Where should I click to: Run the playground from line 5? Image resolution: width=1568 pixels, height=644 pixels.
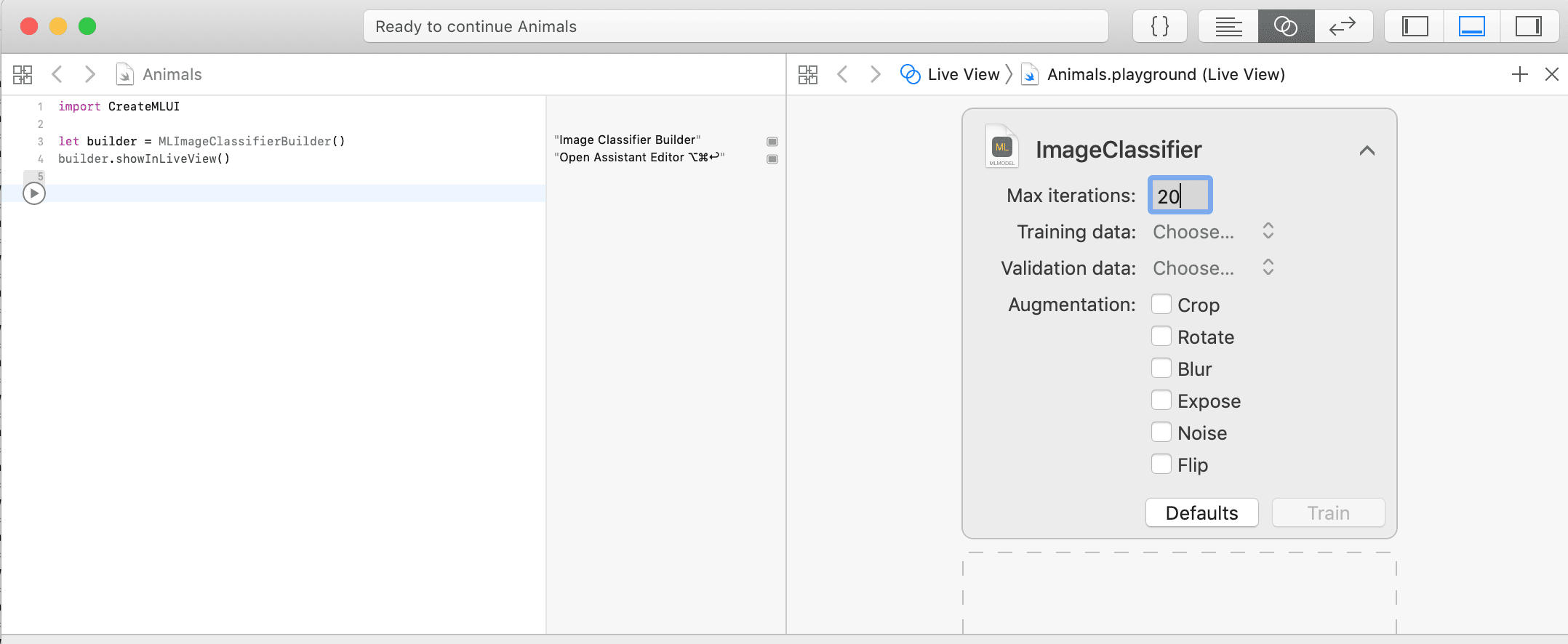[34, 193]
